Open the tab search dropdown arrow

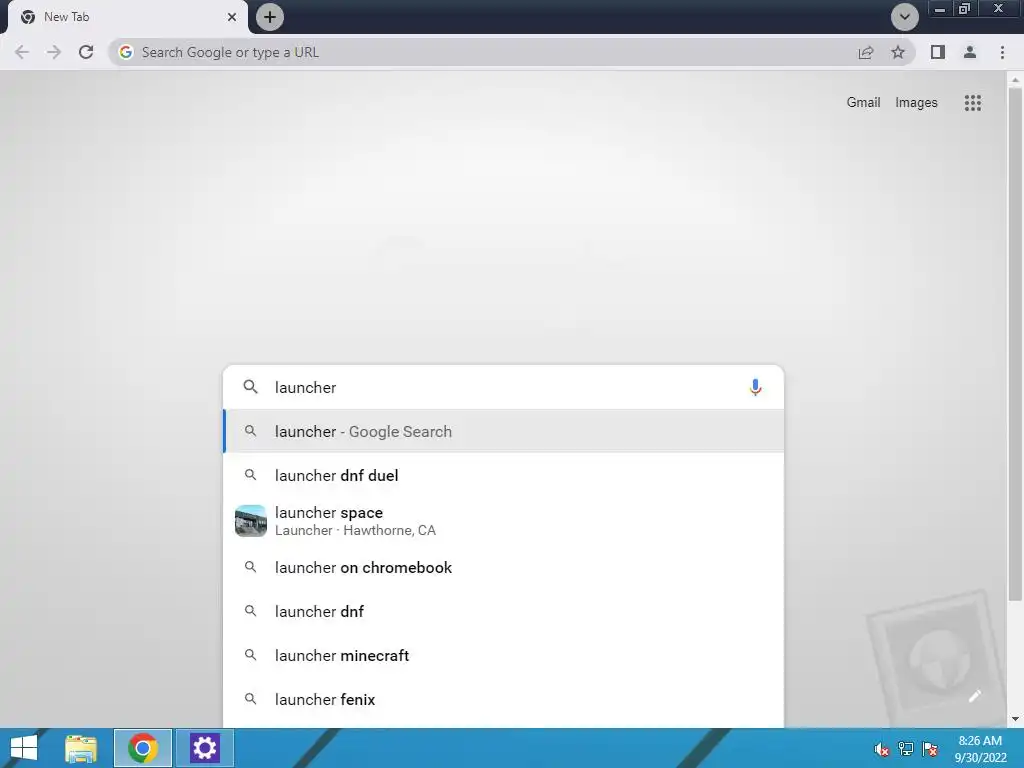point(904,17)
